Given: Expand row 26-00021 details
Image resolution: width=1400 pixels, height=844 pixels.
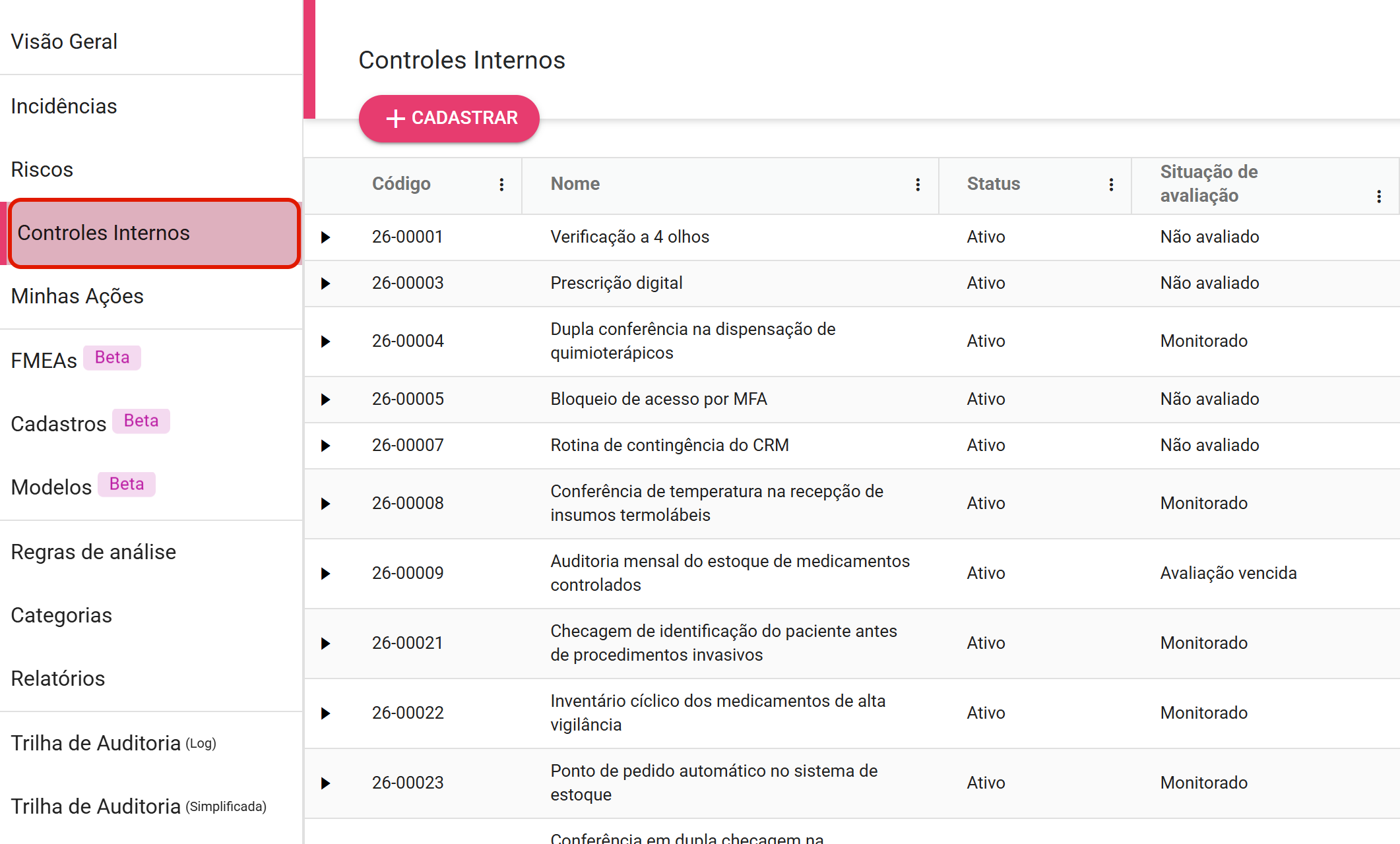Looking at the screenshot, I should pos(325,644).
